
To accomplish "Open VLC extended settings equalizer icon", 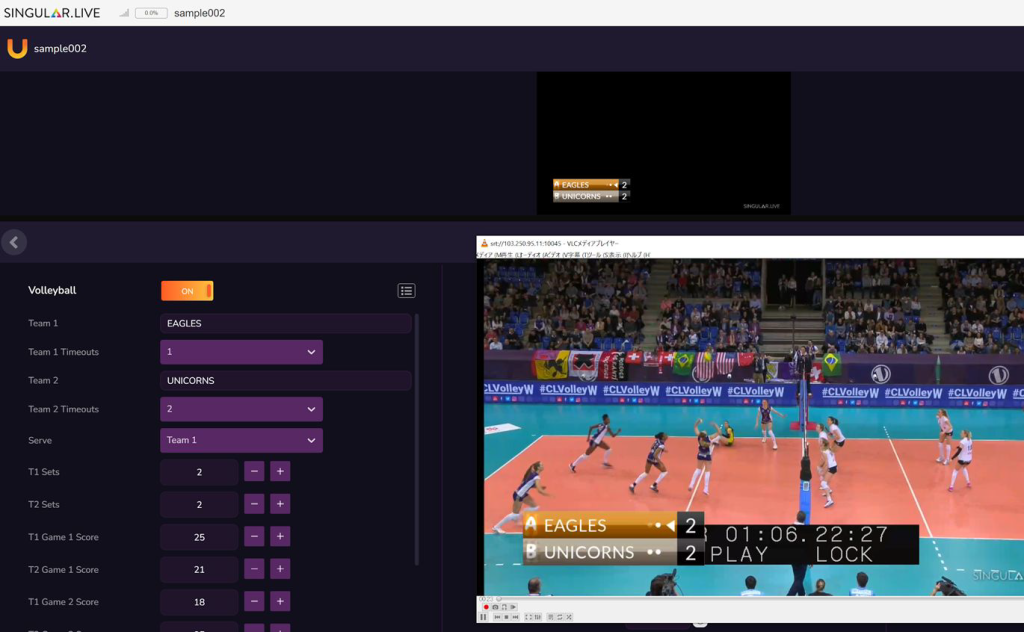I will click(x=539, y=617).
